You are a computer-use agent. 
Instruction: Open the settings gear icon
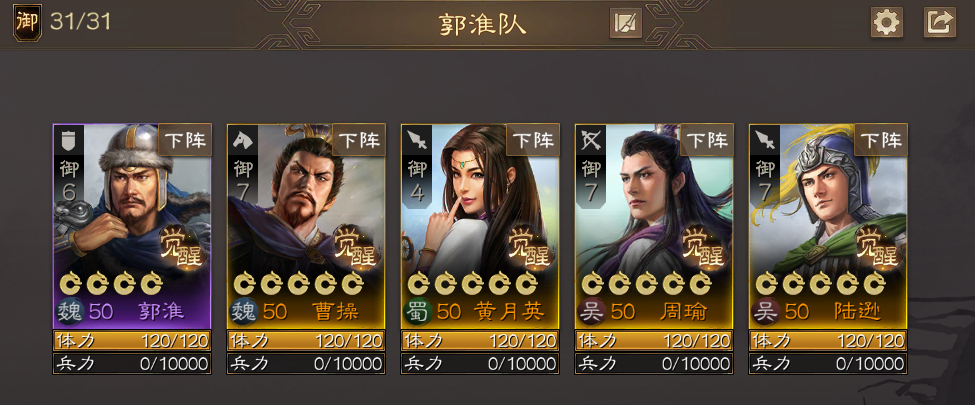[886, 22]
